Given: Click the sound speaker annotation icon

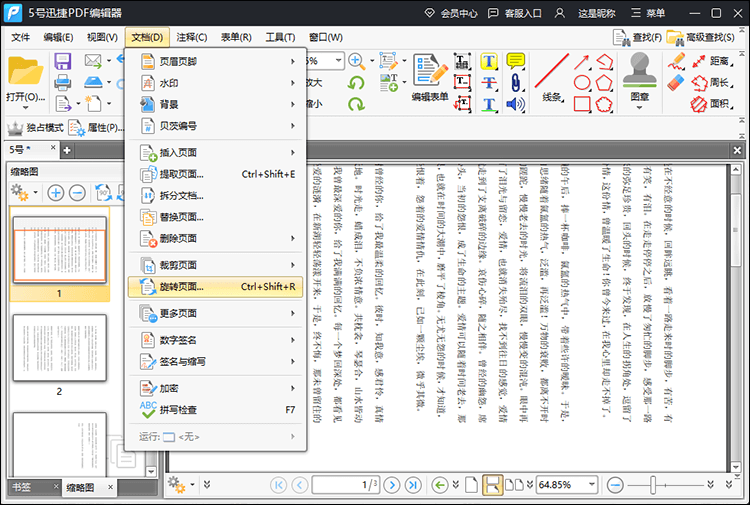Looking at the screenshot, I should click(x=515, y=104).
